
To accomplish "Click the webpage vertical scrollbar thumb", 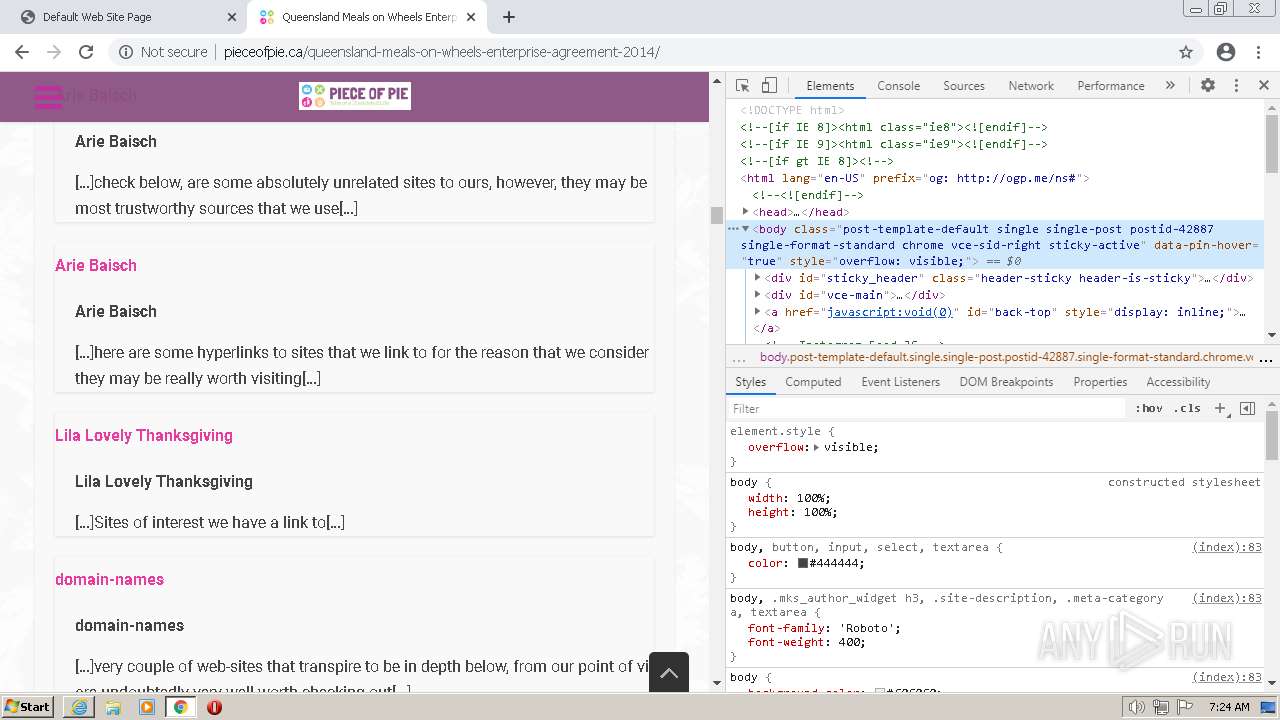I will point(716,215).
